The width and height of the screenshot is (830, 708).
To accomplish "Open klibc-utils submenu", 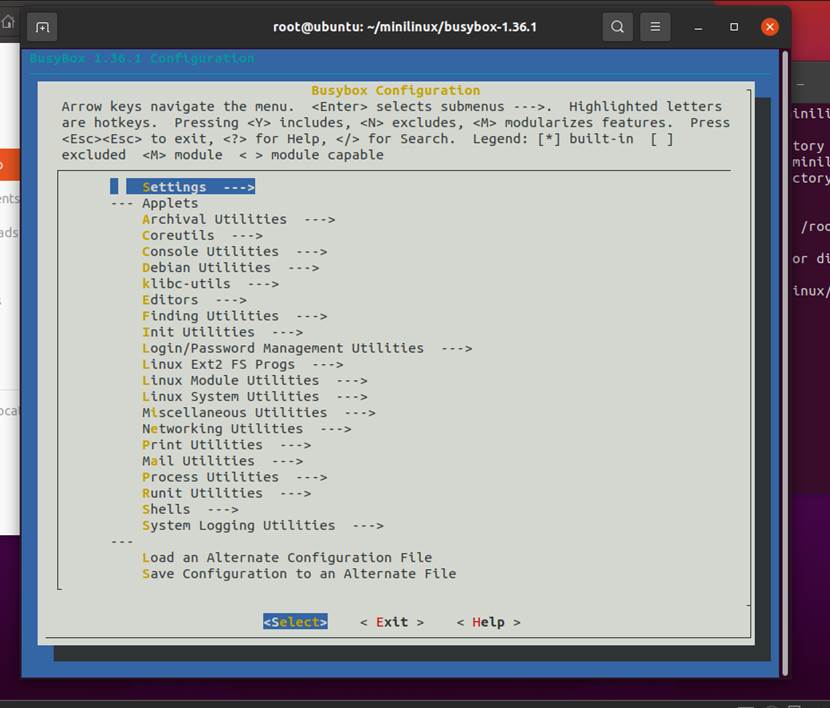I will coord(210,284).
